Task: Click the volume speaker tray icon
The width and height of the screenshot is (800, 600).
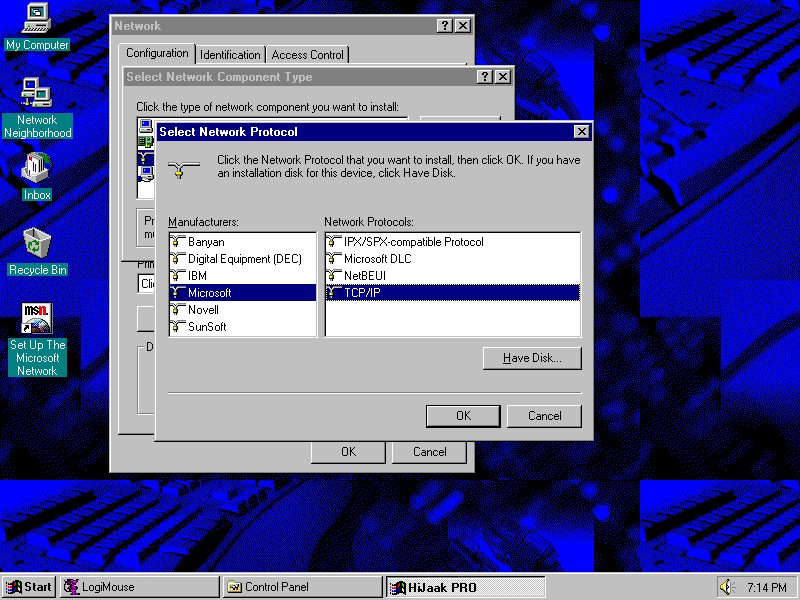Action: pyautogui.click(x=726, y=587)
